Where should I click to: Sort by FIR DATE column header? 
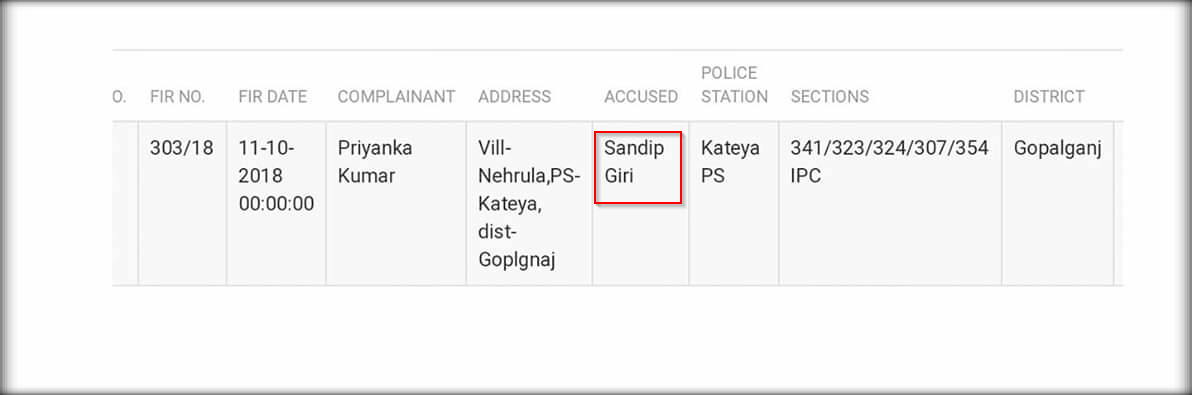point(272,96)
